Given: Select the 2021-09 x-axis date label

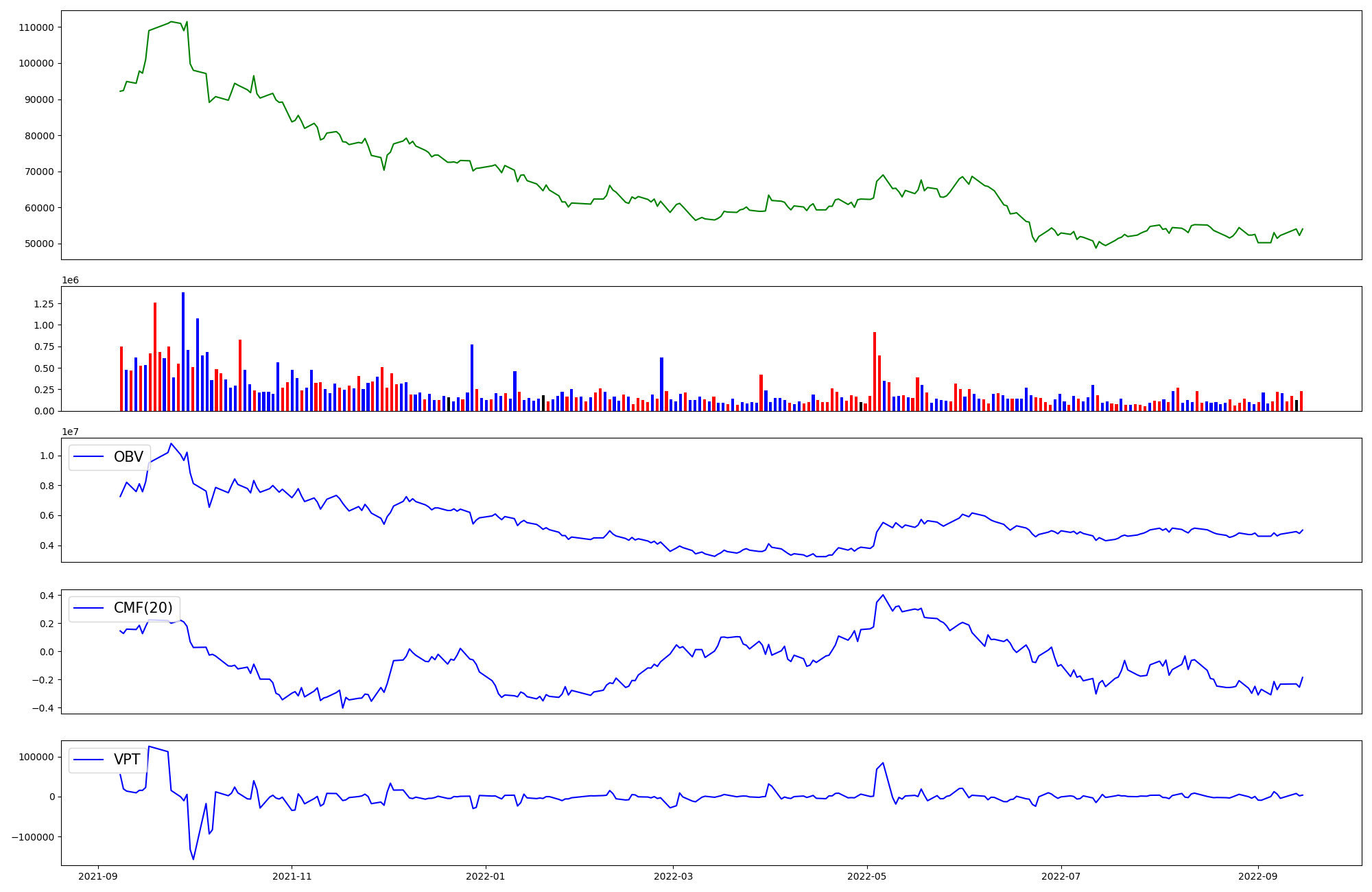Looking at the screenshot, I should 98,876.
